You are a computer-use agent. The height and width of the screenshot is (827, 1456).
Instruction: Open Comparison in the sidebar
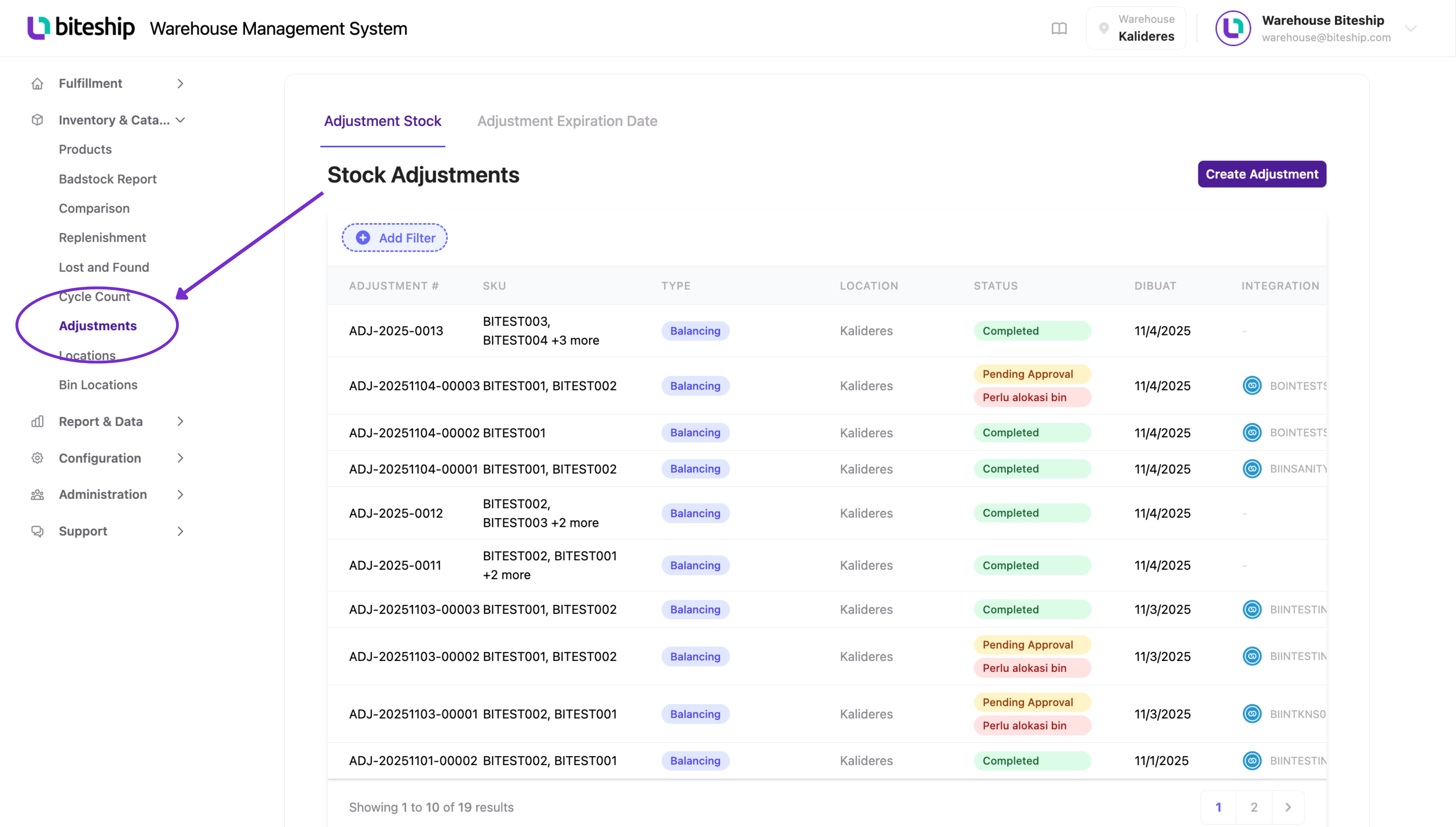coord(94,208)
